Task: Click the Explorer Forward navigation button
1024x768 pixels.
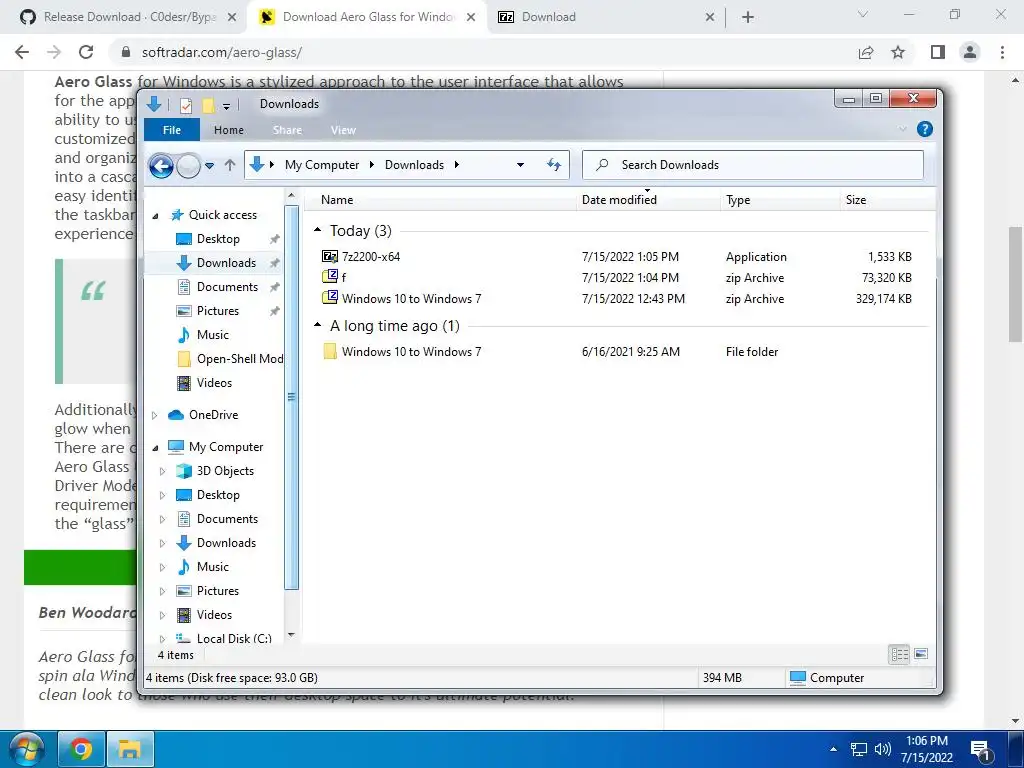Action: click(x=188, y=166)
